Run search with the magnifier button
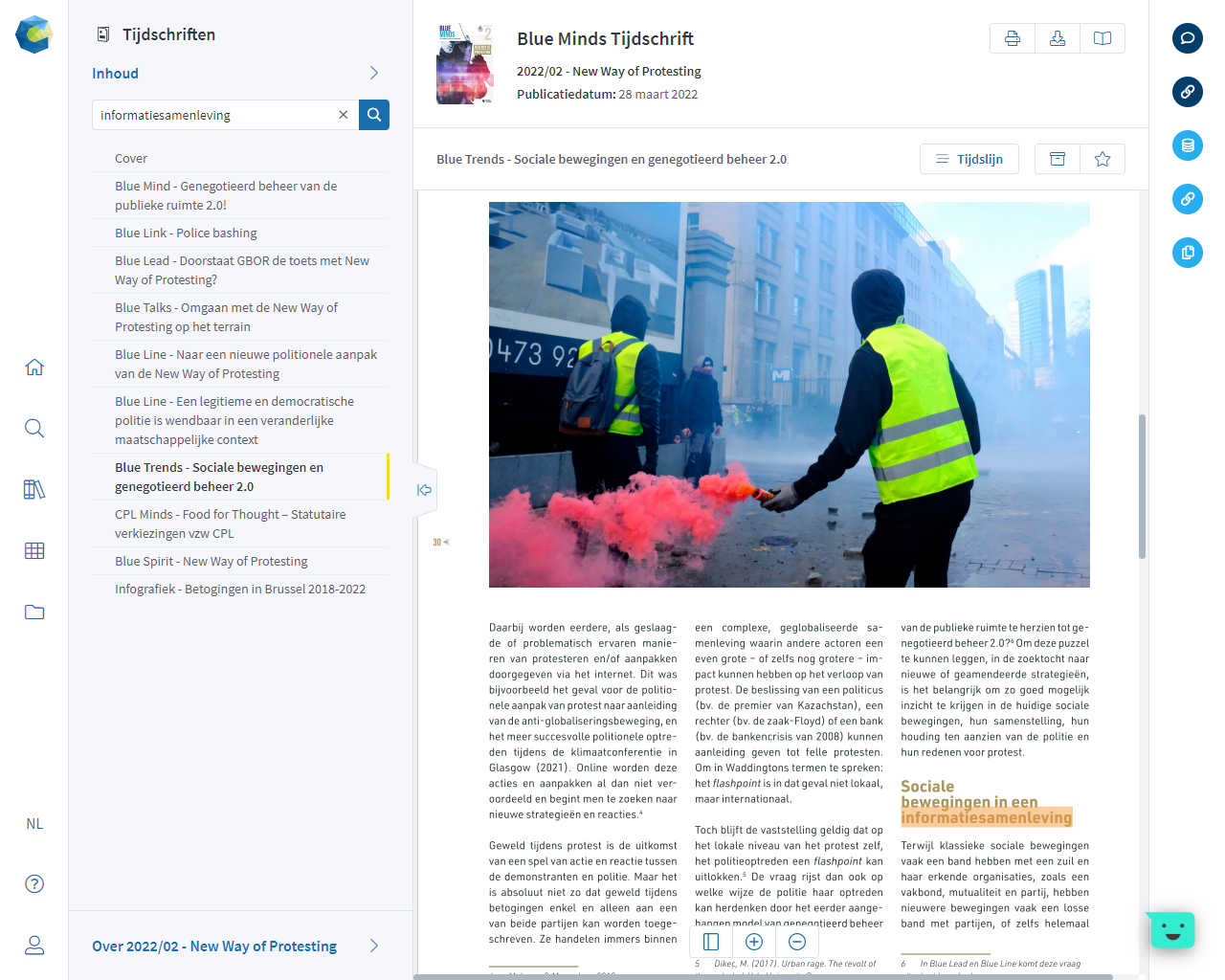This screenshot has width=1225, height=980. pyautogui.click(x=374, y=115)
